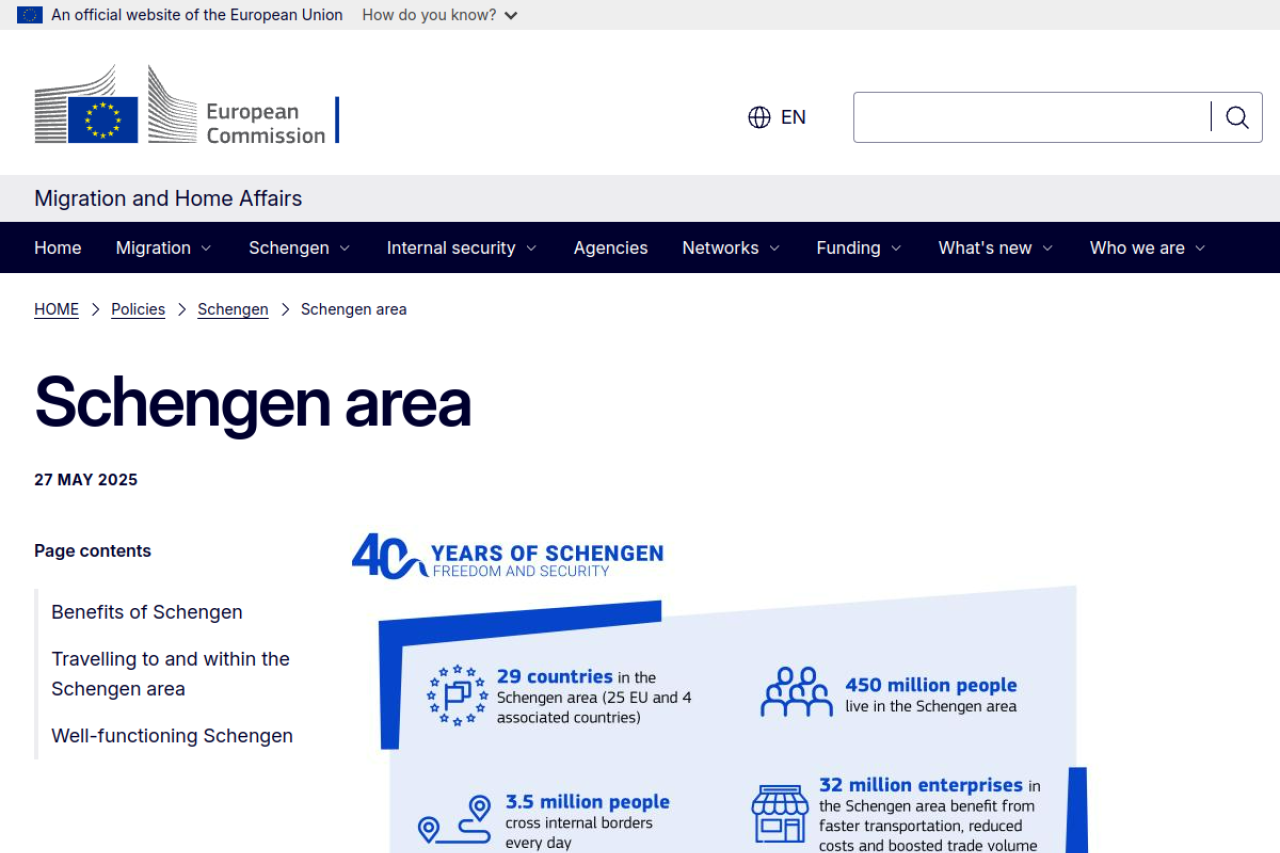Open the Migration menu

pos(153,248)
